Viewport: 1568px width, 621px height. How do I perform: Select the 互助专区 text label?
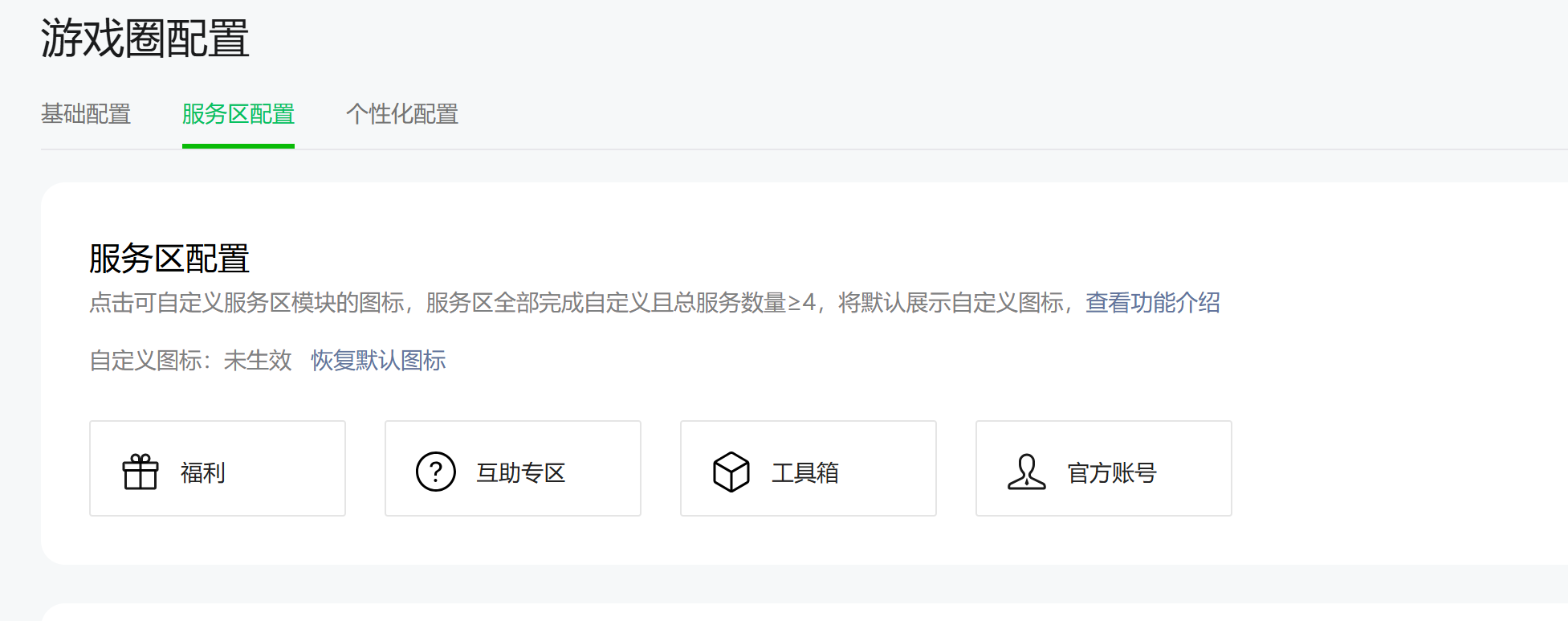(521, 472)
